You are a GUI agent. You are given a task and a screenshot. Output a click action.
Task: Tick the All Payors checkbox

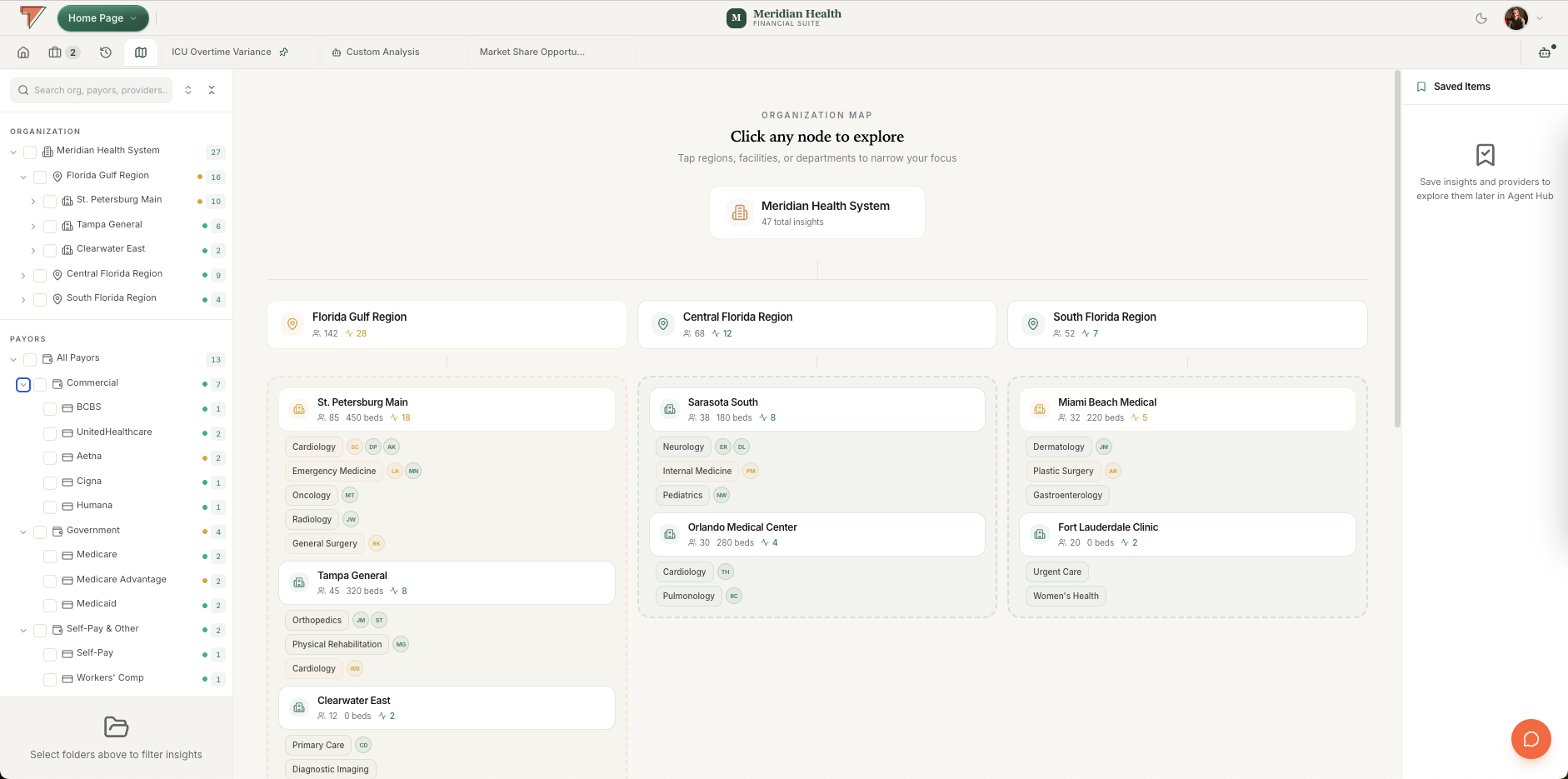point(30,359)
